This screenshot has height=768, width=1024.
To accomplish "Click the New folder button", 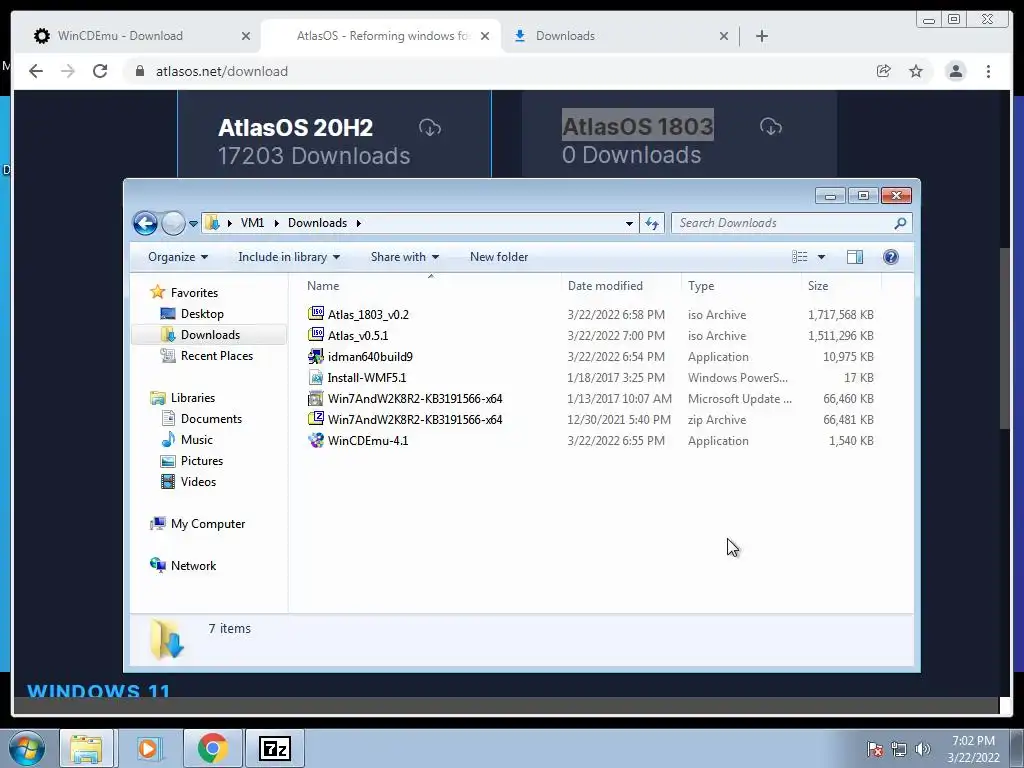I will click(499, 257).
